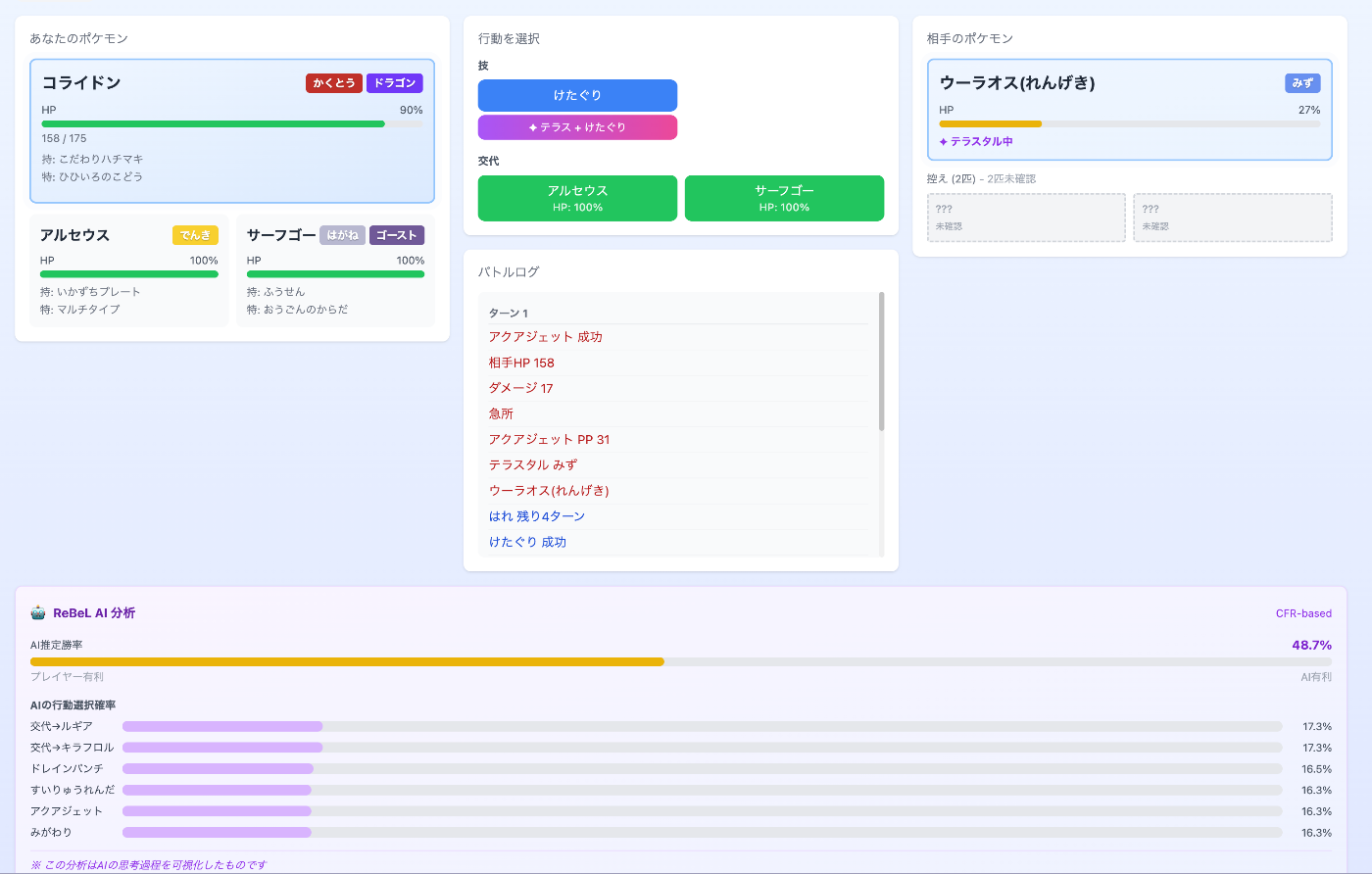Click the 交代→キラフロル probability row

tap(681, 748)
